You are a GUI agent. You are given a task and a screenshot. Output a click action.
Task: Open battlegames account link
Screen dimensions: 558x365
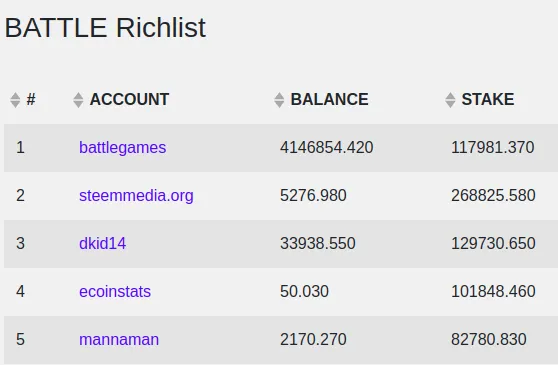click(122, 148)
